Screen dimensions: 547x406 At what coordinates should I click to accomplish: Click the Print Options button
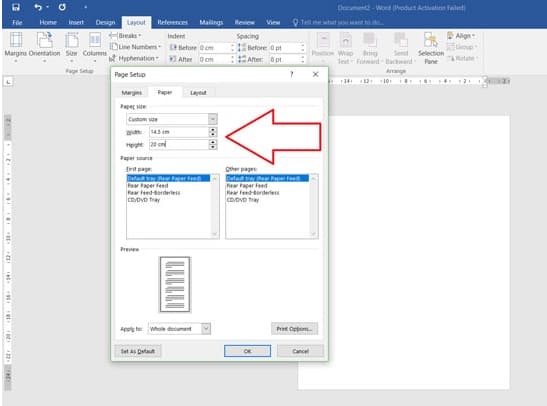[294, 329]
